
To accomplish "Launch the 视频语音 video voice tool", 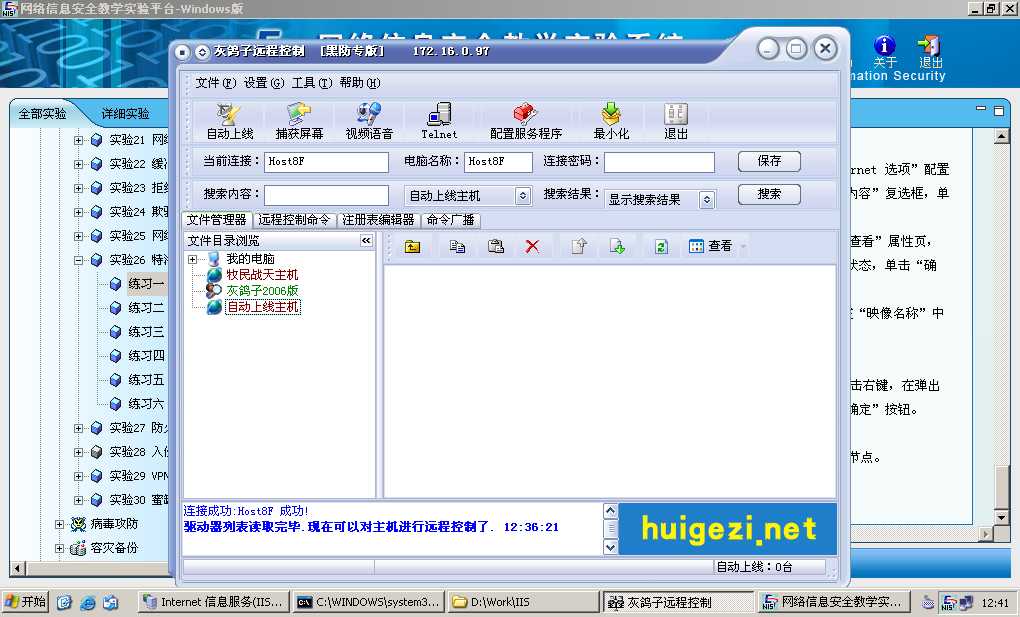I will [x=369, y=121].
